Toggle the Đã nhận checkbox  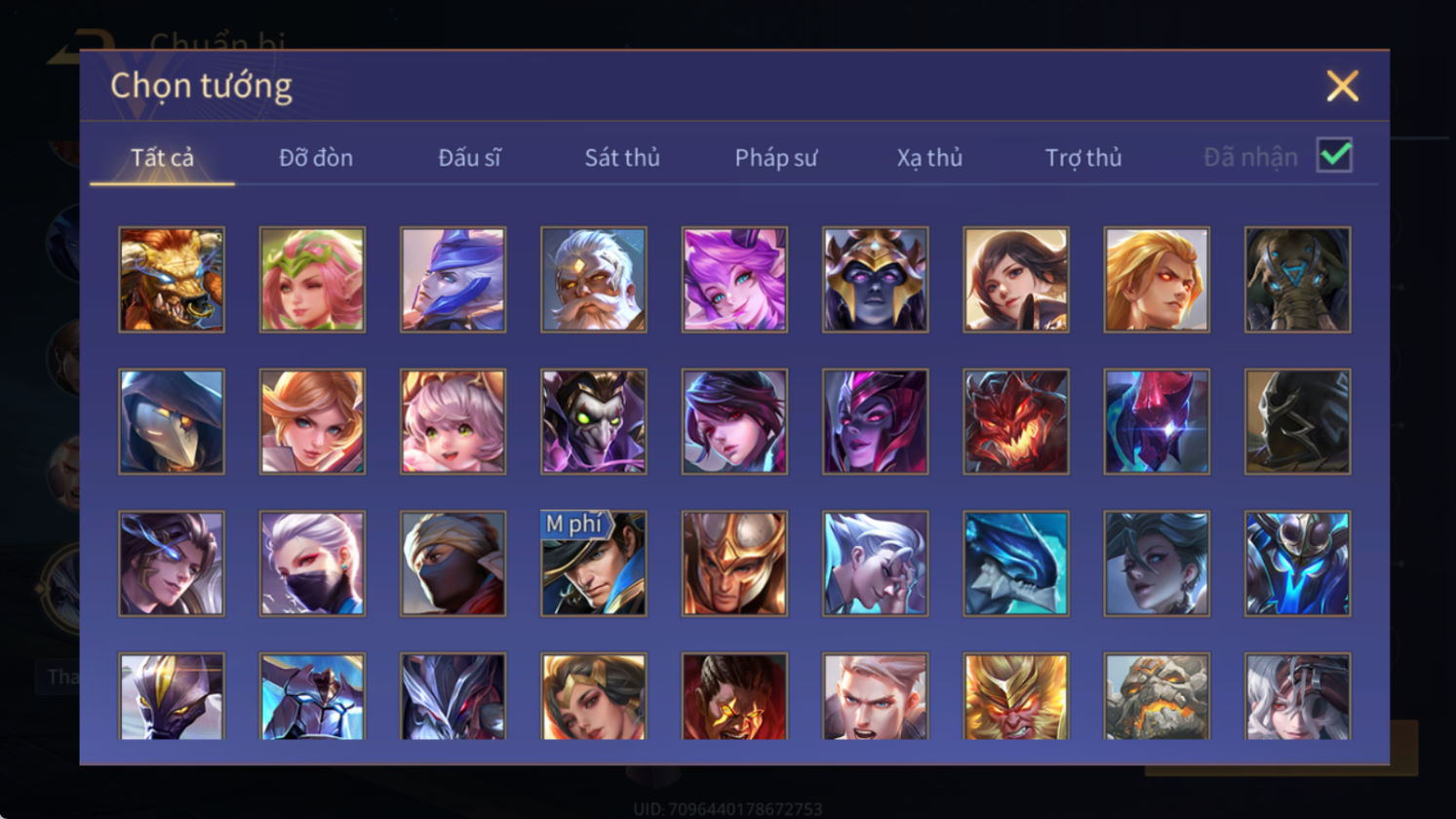click(x=1334, y=155)
